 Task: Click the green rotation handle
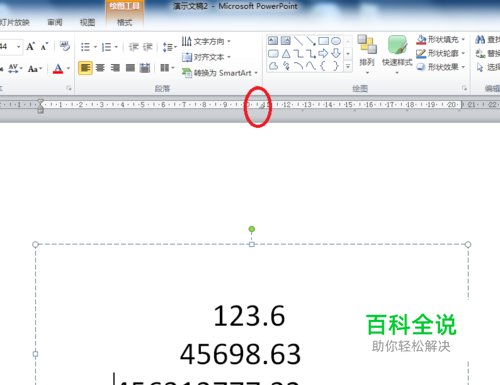(252, 229)
